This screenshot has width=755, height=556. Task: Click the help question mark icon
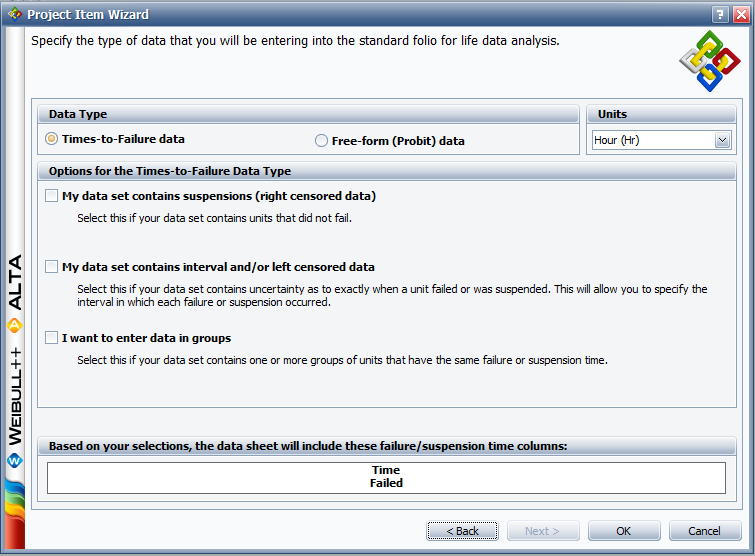(x=720, y=14)
